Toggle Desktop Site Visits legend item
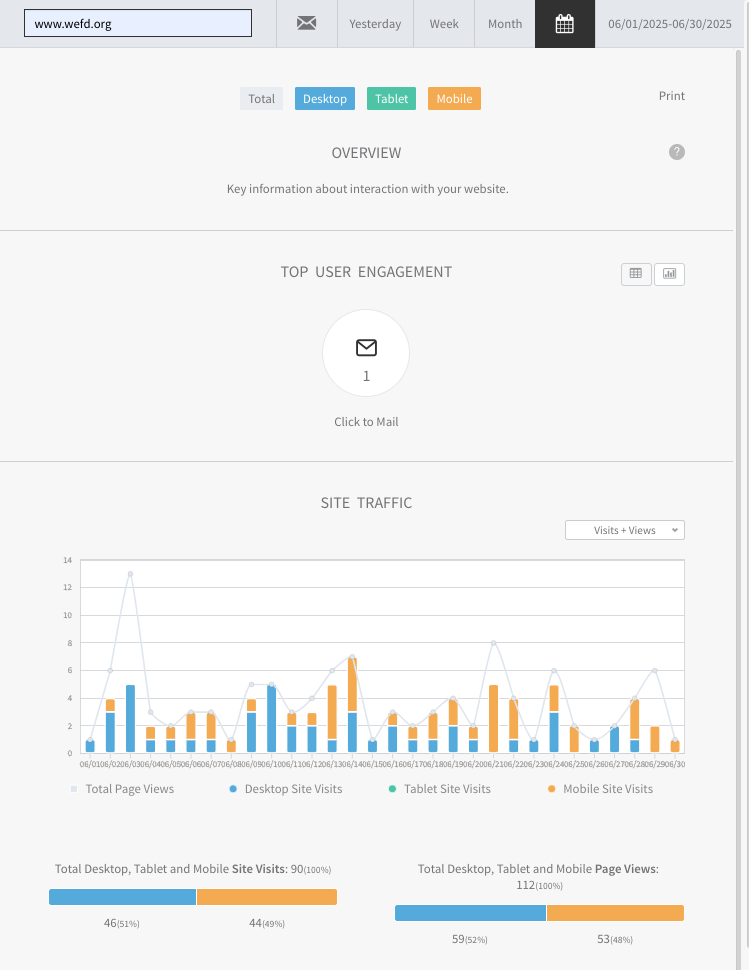The image size is (749, 970). [286, 789]
